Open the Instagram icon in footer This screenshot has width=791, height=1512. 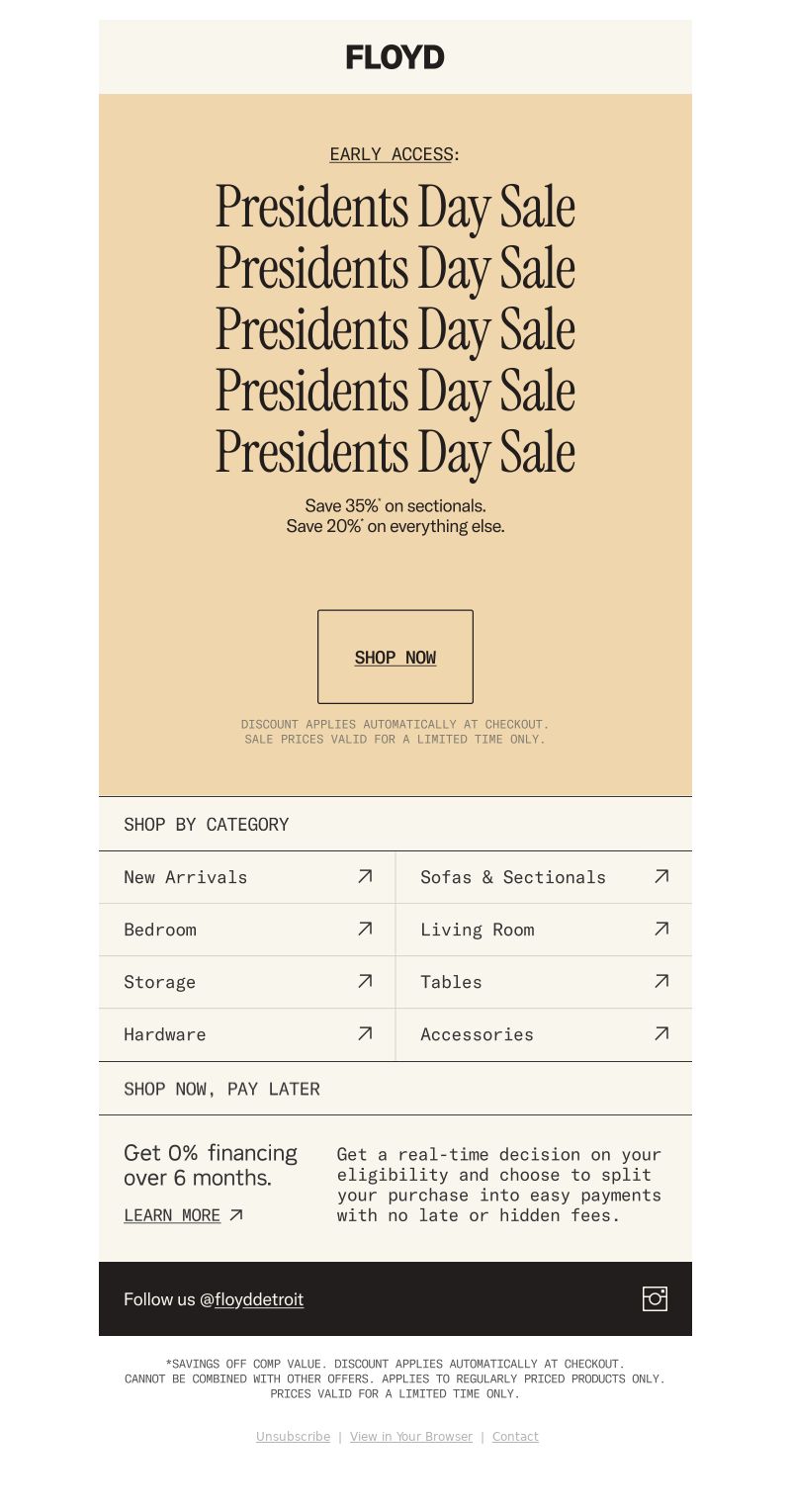(655, 1298)
